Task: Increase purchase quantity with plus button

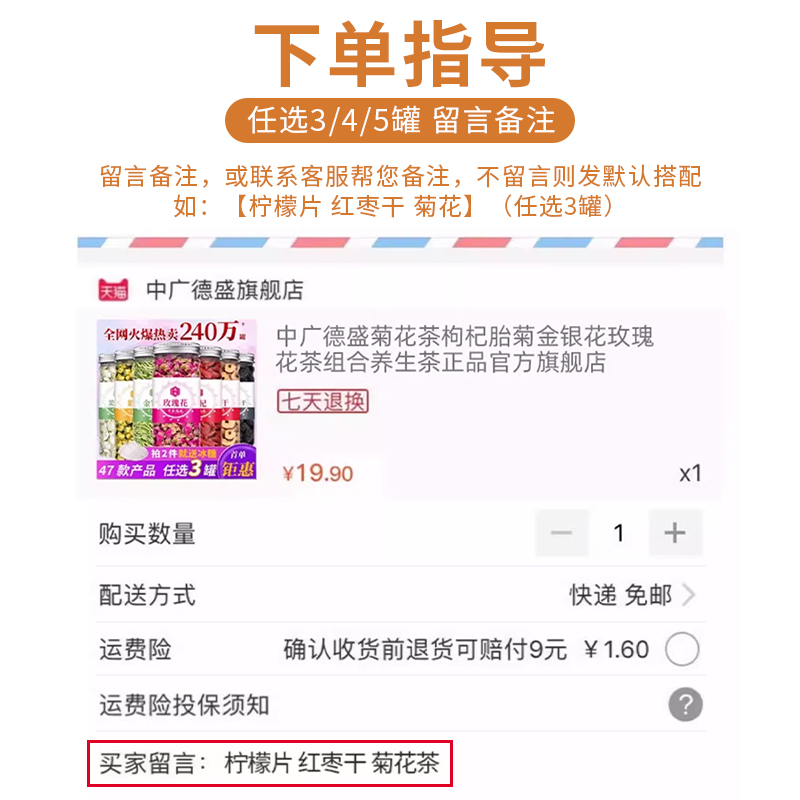Action: pyautogui.click(x=675, y=533)
